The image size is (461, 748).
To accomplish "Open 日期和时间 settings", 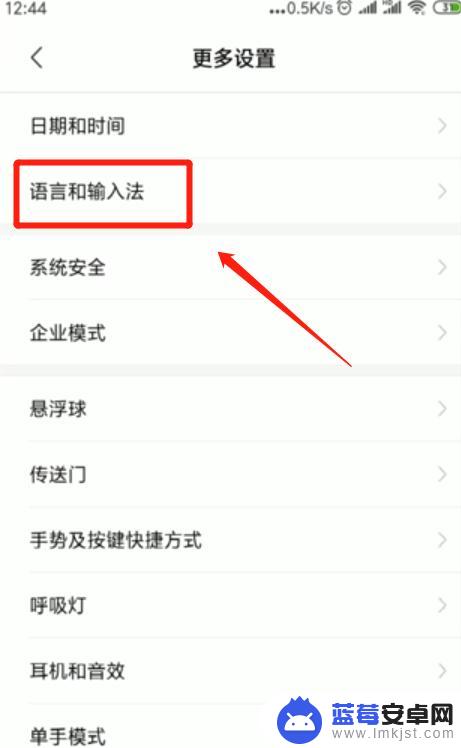I will tap(230, 126).
